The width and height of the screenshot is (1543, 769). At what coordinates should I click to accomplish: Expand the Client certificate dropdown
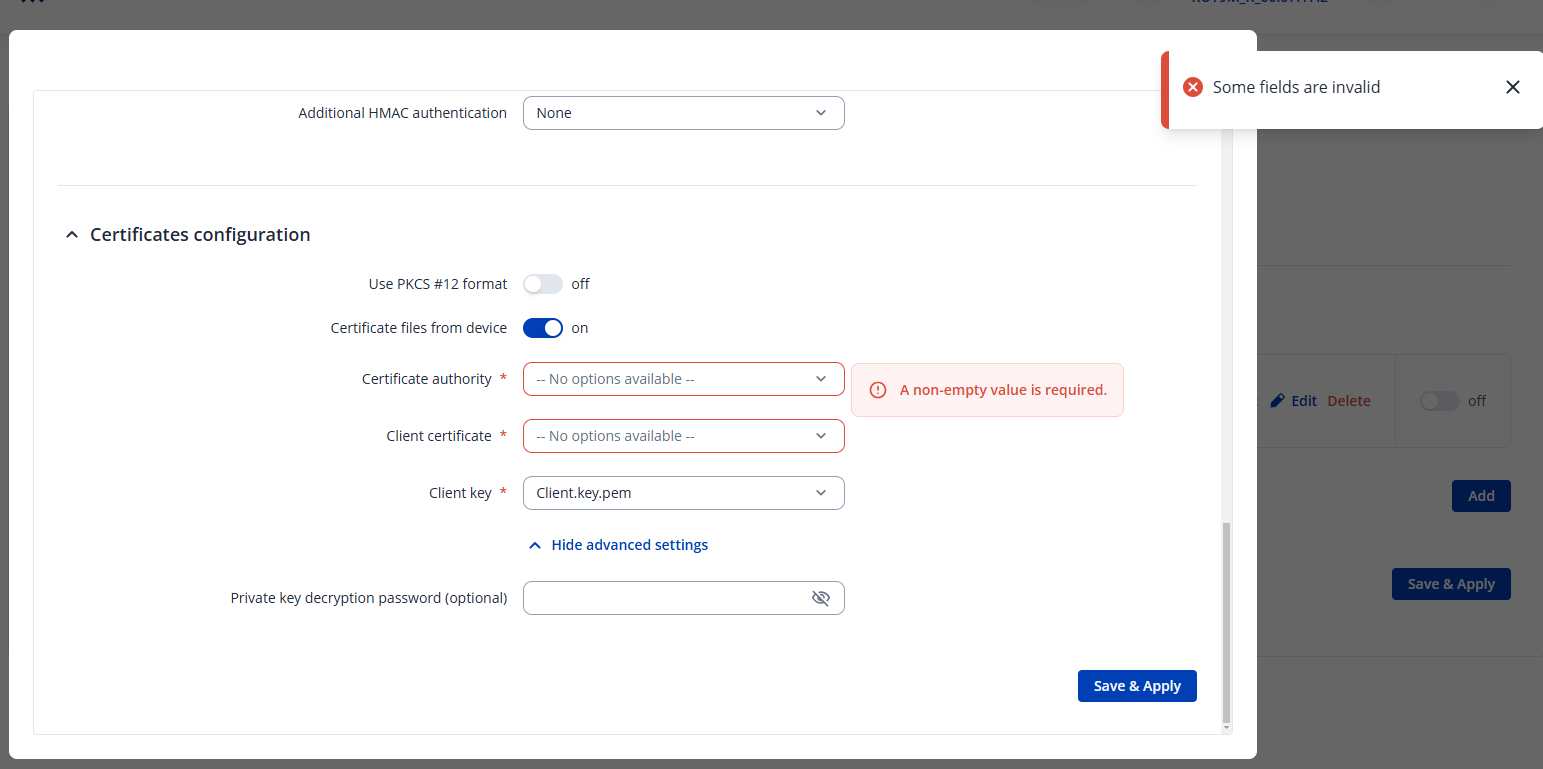[x=683, y=436]
